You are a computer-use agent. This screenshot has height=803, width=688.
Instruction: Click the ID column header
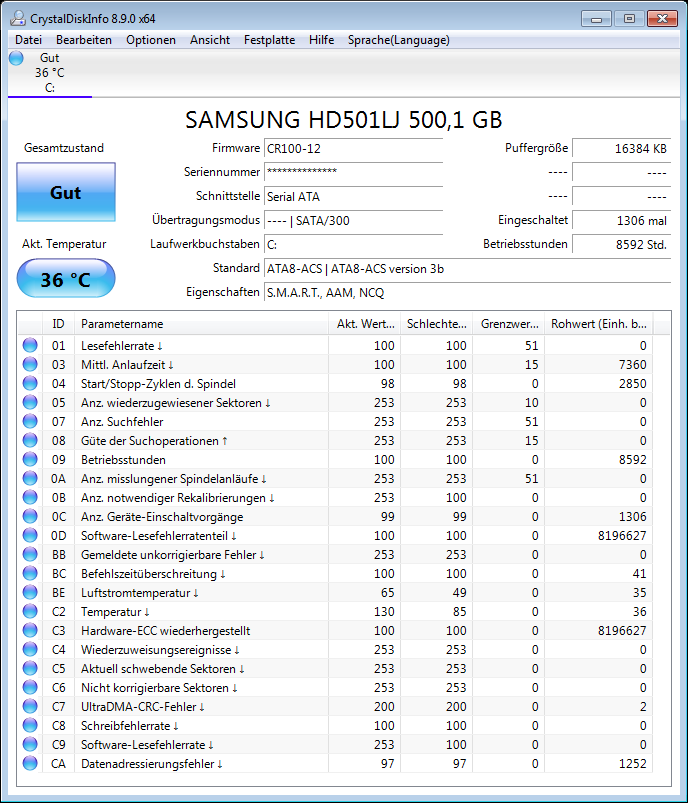(x=58, y=324)
